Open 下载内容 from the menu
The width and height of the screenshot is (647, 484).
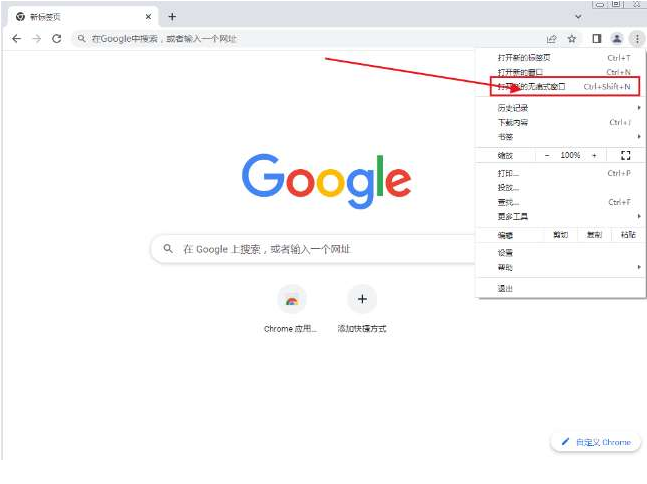560,123
